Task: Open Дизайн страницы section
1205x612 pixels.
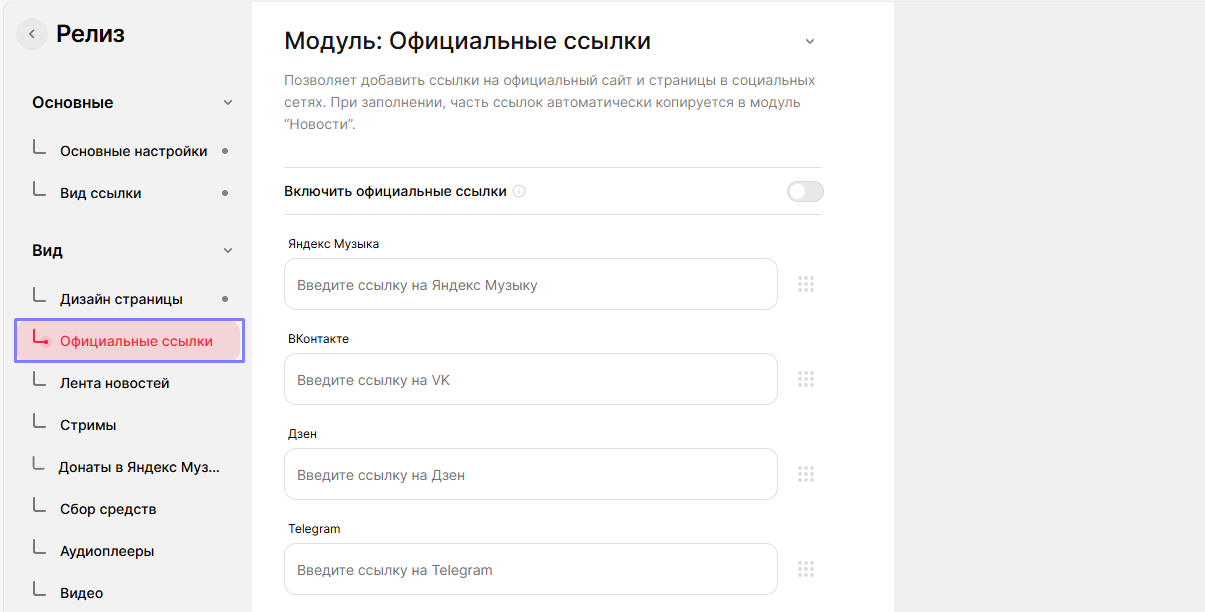Action: [121, 299]
